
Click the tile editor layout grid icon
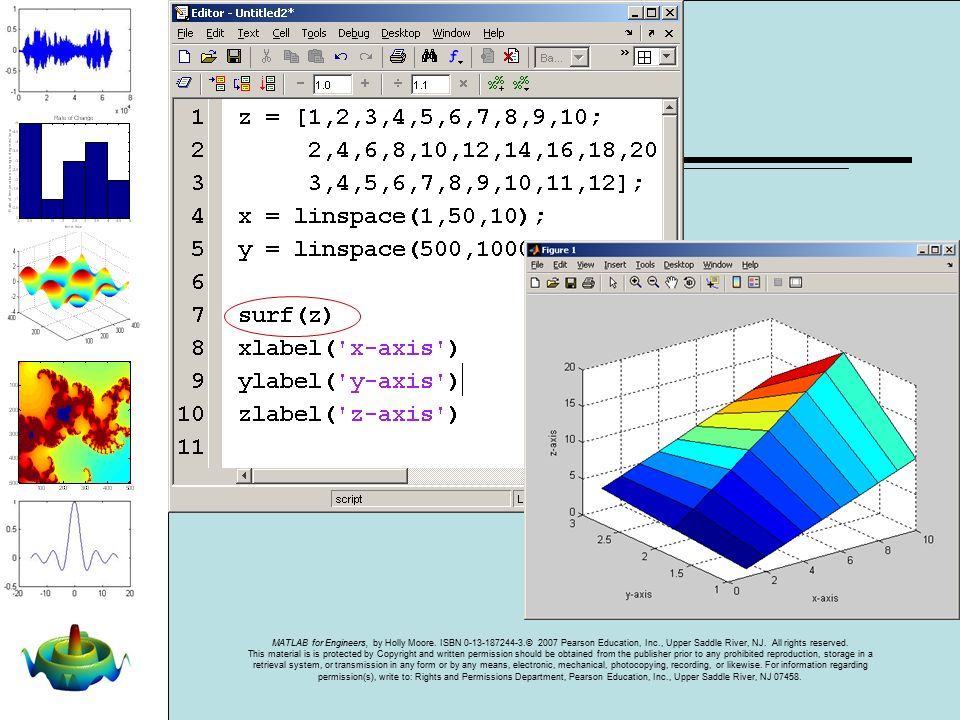[x=644, y=58]
